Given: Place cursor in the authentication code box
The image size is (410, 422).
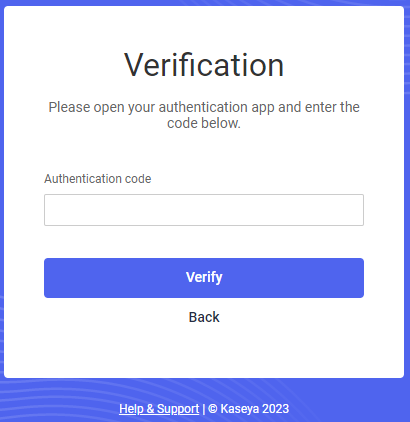Looking at the screenshot, I should (204, 210).
